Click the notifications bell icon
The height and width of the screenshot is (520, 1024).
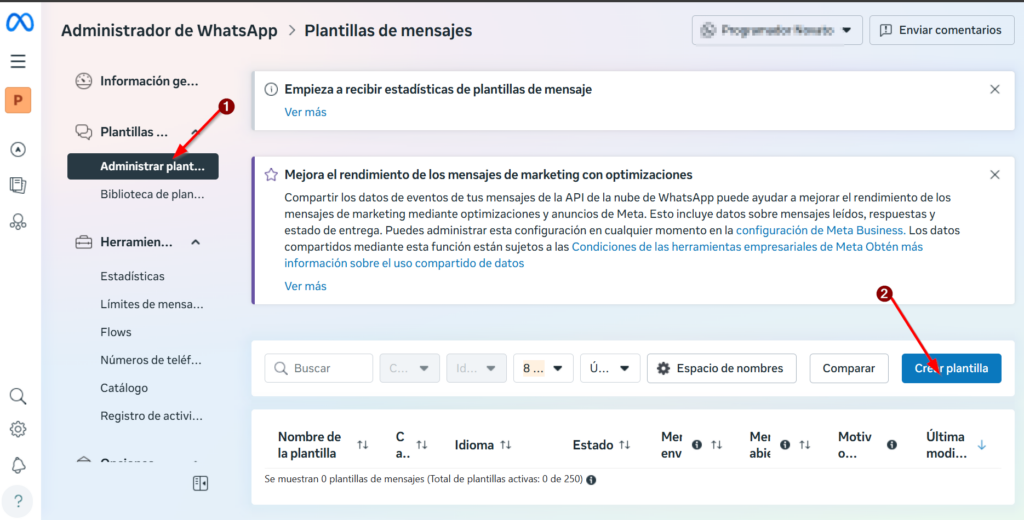(x=18, y=465)
